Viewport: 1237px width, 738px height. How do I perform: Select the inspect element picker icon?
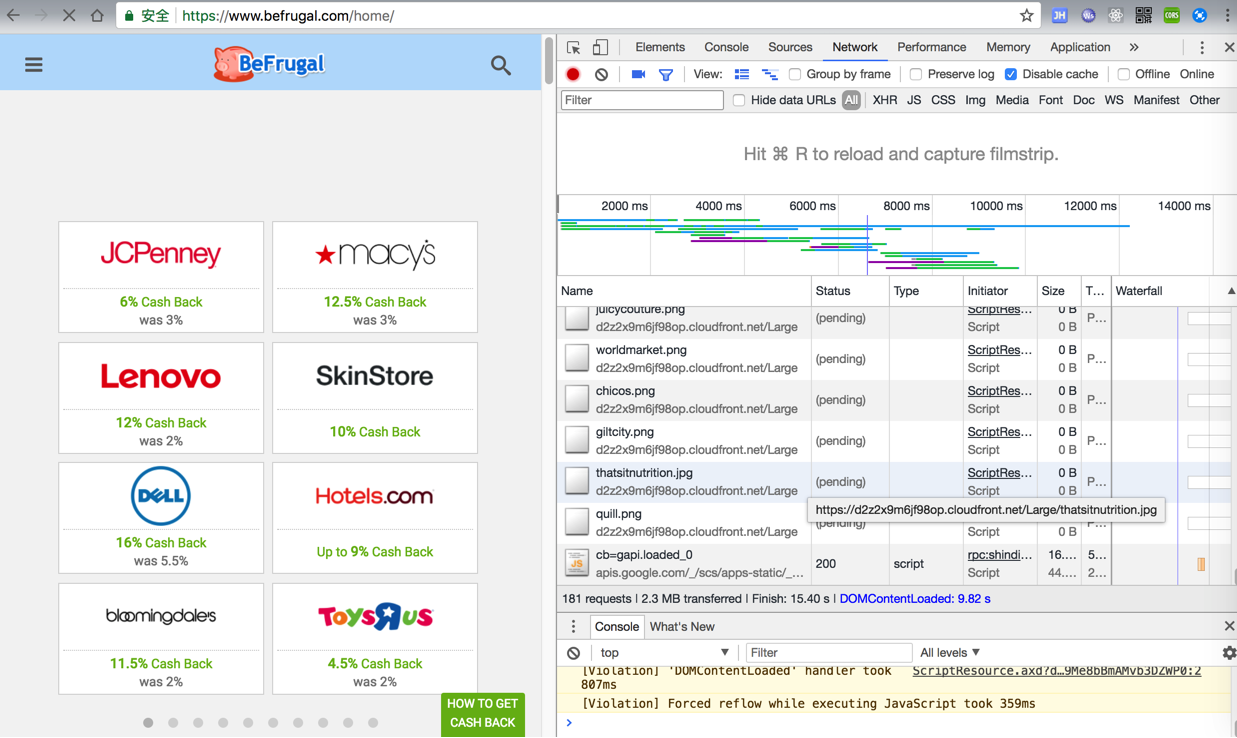pos(574,47)
